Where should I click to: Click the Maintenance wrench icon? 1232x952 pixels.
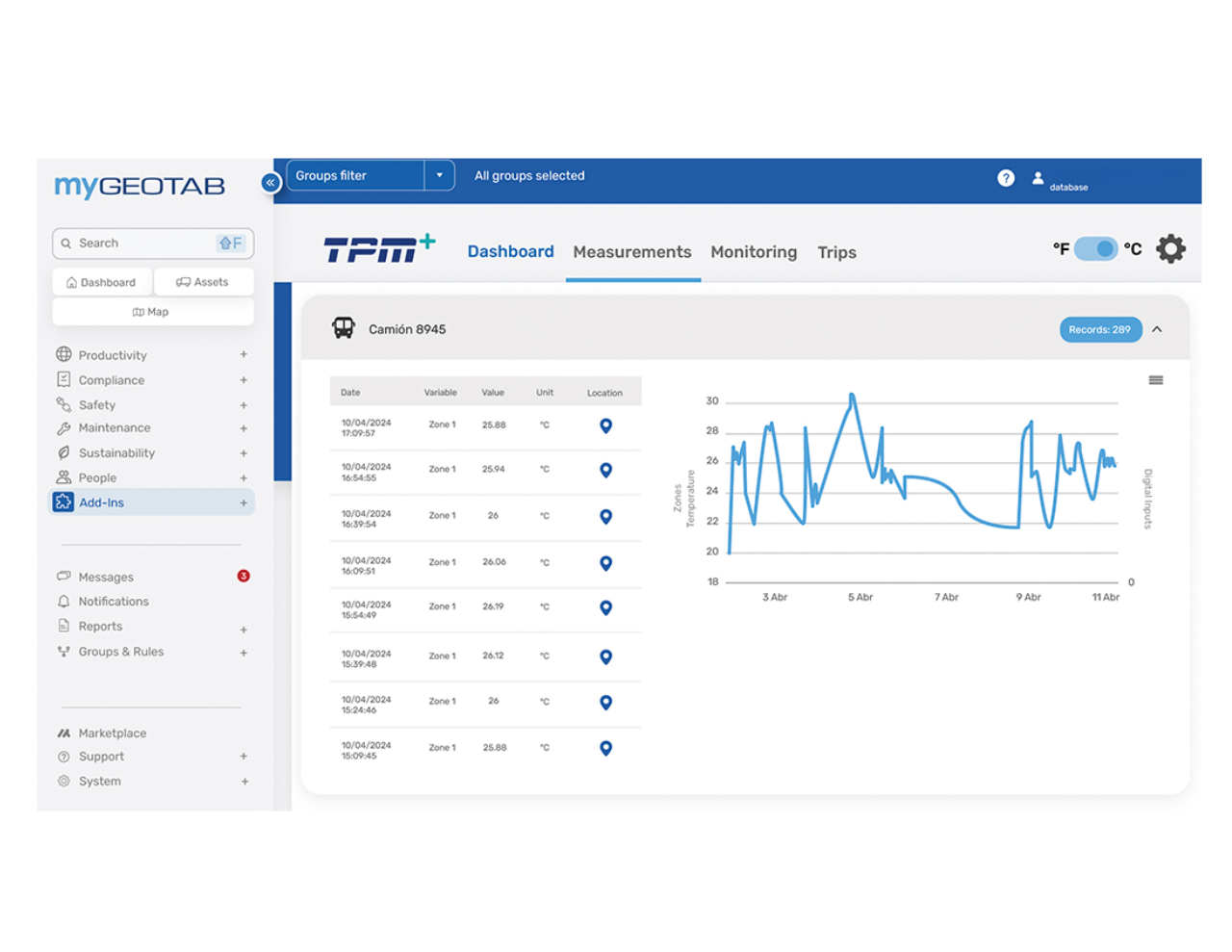pyautogui.click(x=64, y=428)
